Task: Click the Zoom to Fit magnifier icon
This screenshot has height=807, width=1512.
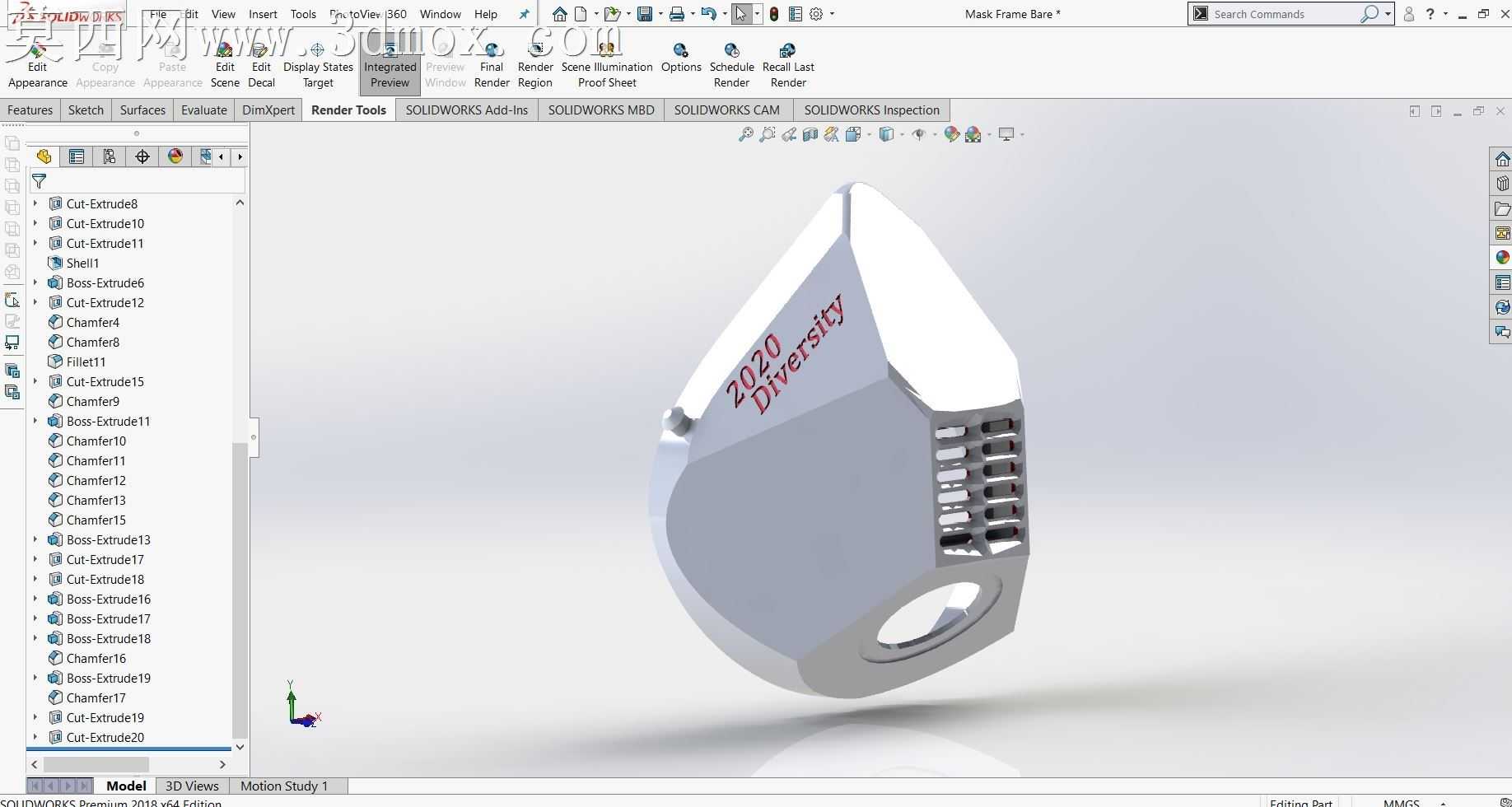Action: pyautogui.click(x=745, y=134)
